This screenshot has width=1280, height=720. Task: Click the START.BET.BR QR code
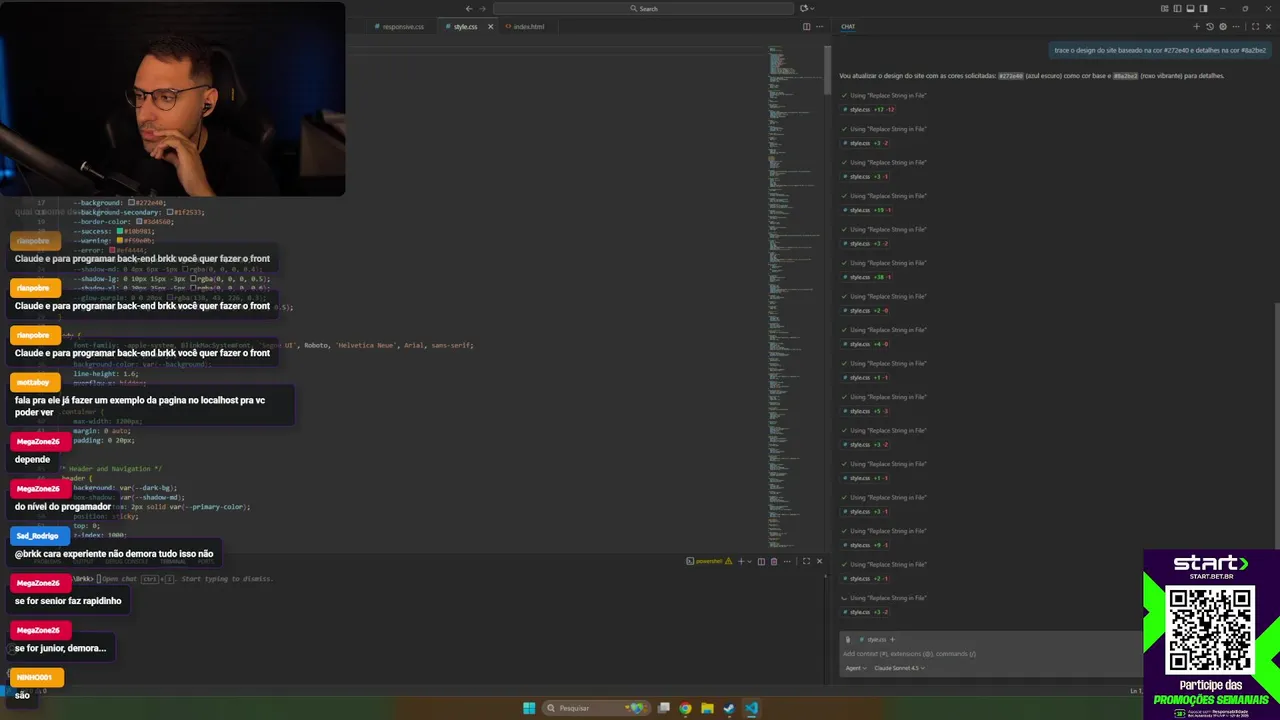[x=1210, y=630]
